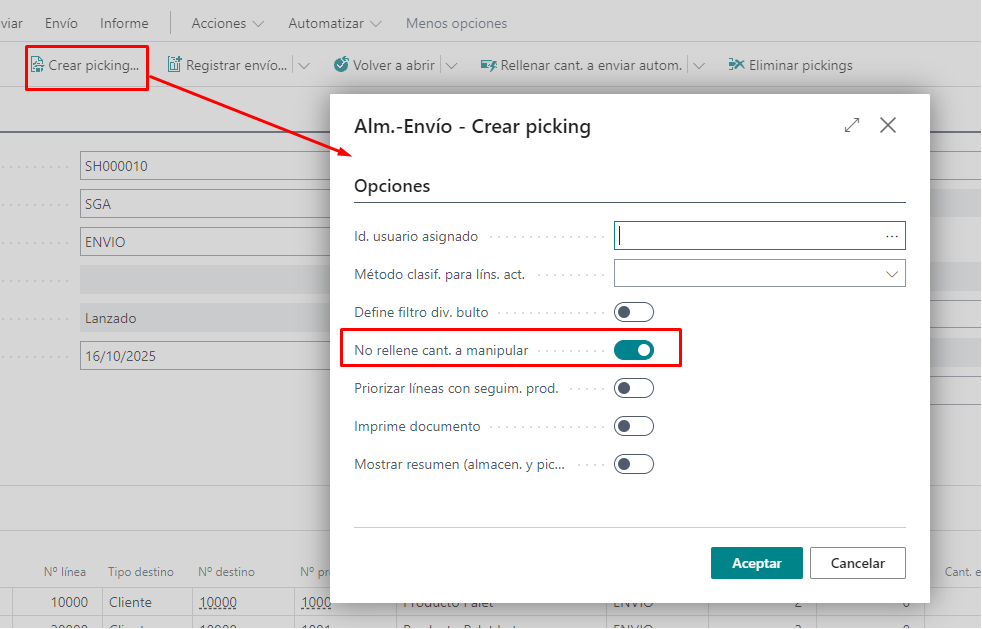Viewport: 982px width, 629px height.
Task: Enable the Imprime documento switch
Action: pos(633,426)
